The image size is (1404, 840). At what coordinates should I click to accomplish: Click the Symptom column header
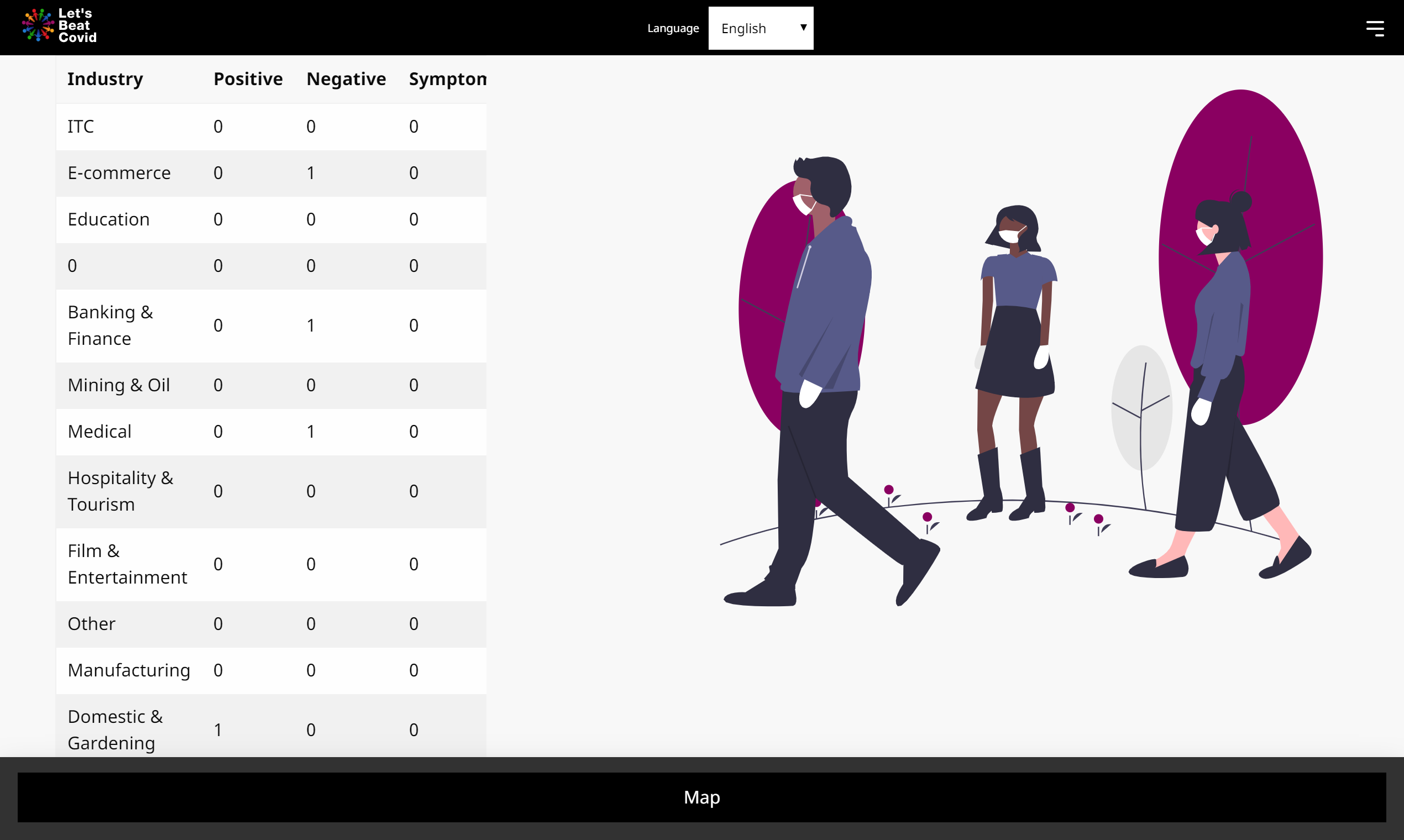[x=447, y=78]
